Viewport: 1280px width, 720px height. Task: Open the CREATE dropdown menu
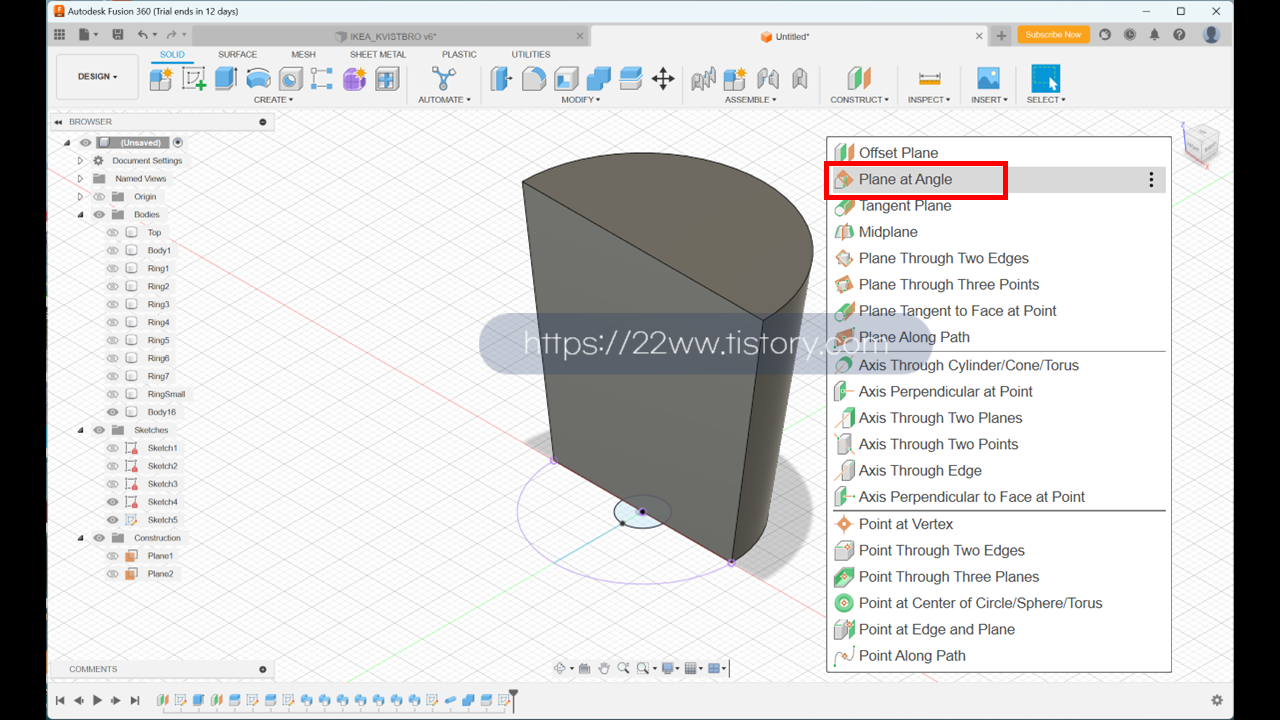point(273,100)
